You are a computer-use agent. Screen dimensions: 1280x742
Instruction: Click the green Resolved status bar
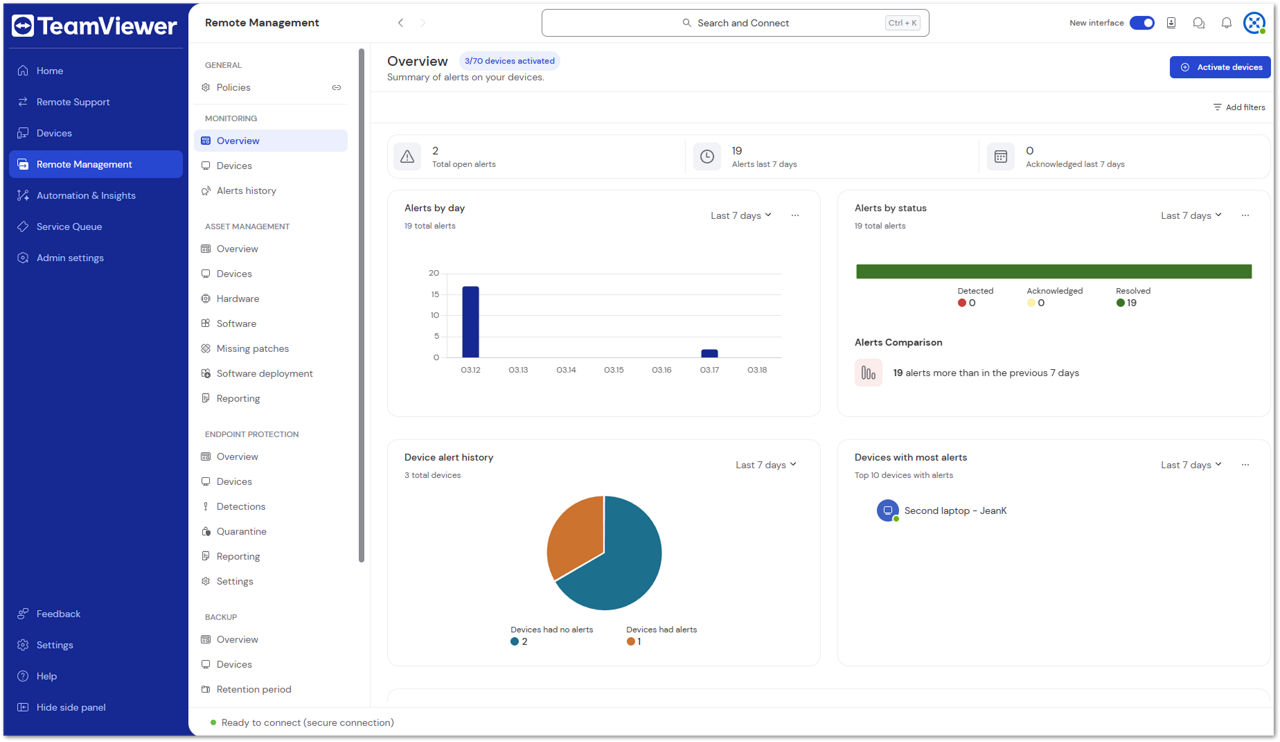click(x=1054, y=271)
